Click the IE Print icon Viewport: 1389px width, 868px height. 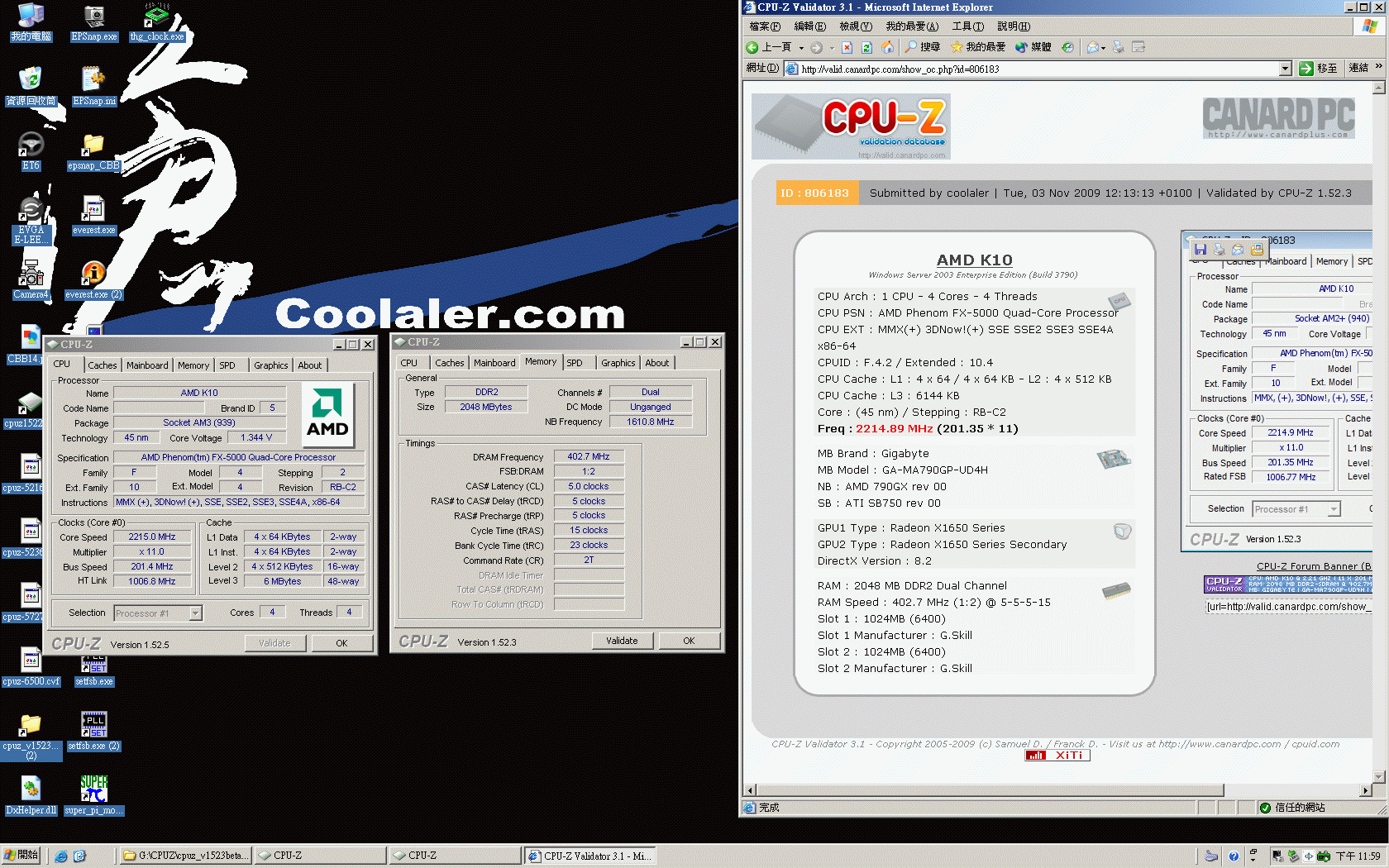[x=1119, y=47]
